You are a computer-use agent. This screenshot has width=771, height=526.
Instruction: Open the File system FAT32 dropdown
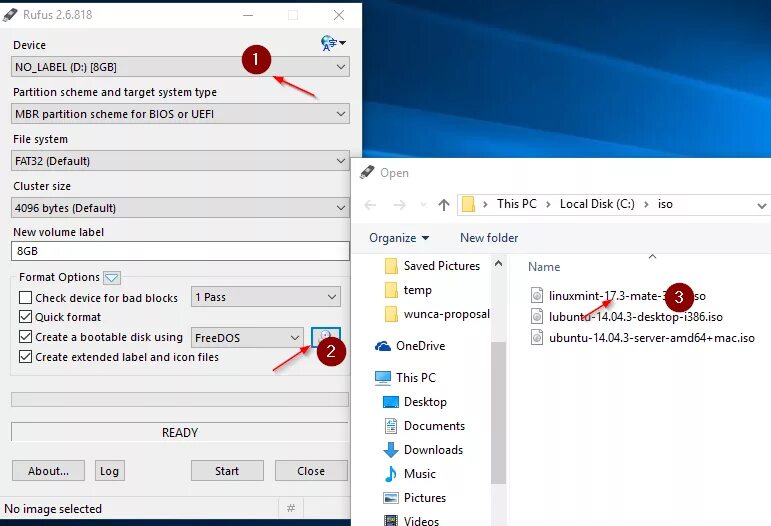pyautogui.click(x=180, y=161)
